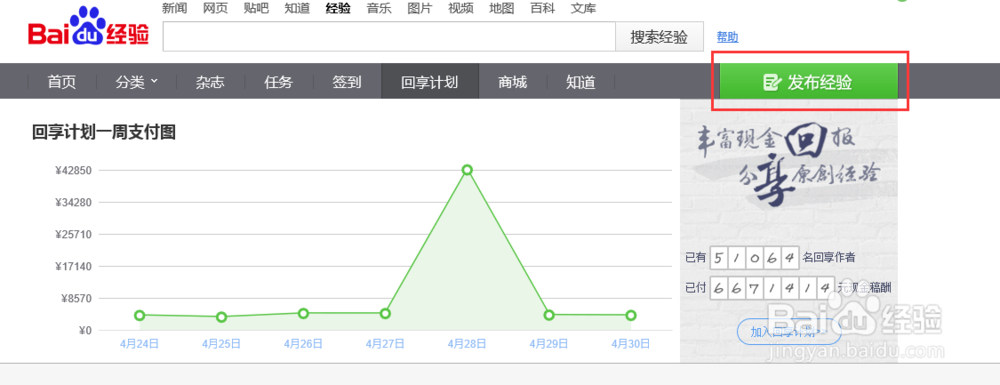Click the 4月30日 date label
1000x385 pixels.
631,344
